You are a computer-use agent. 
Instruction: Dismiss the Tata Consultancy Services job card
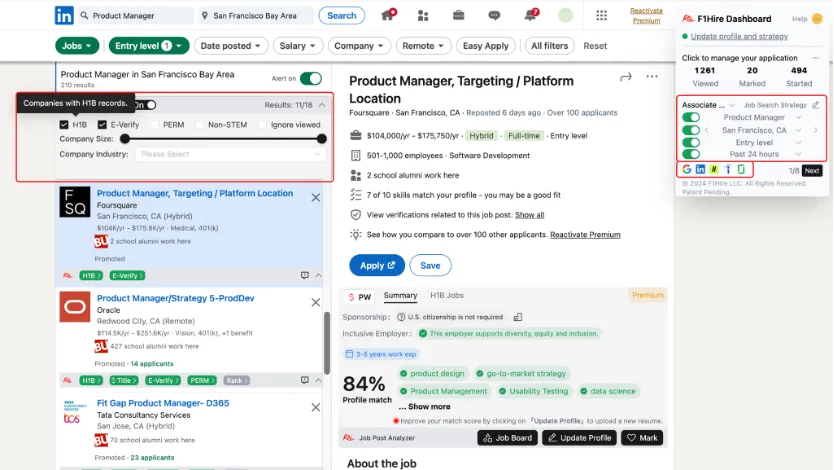pyautogui.click(x=315, y=407)
